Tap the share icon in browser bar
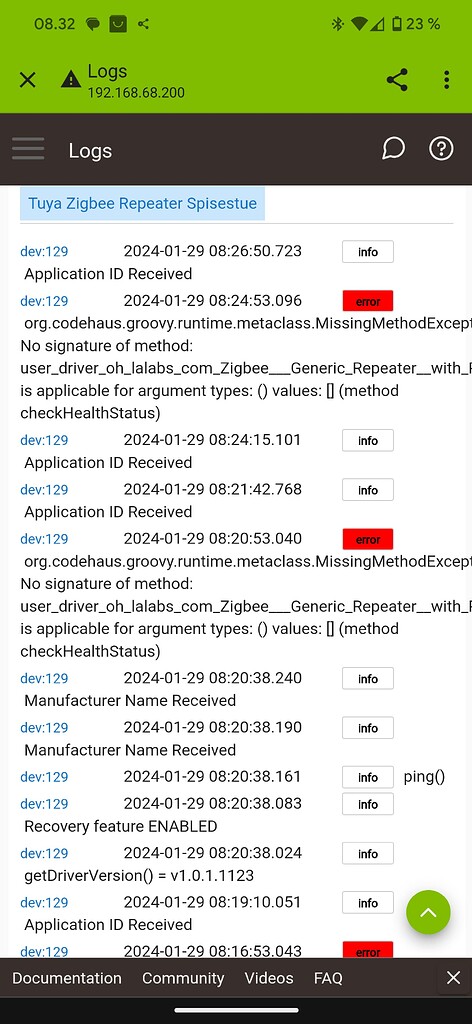This screenshot has height=1024, width=472. click(x=397, y=80)
